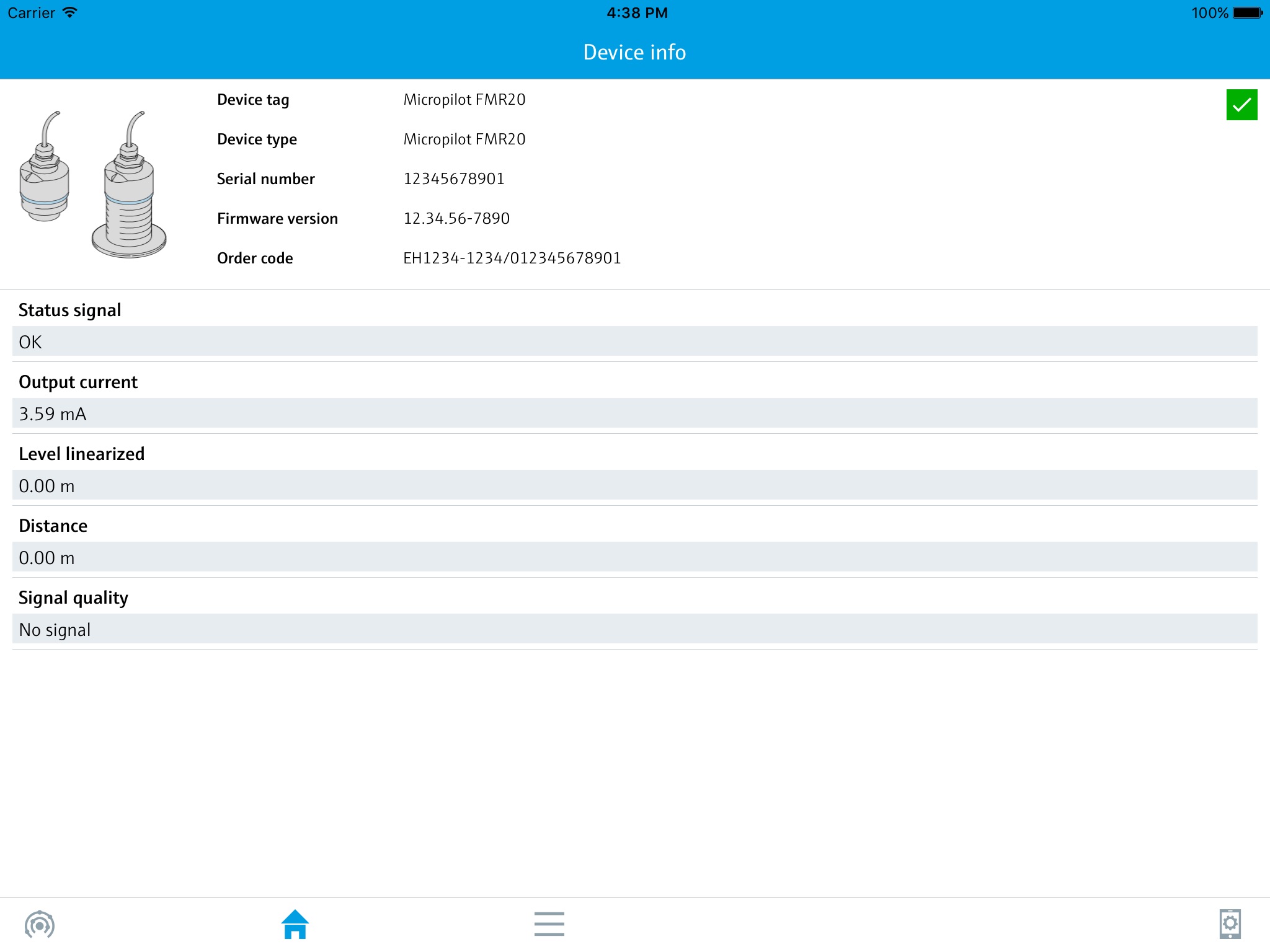Tap the Distance heading
Image resolution: width=1270 pixels, height=952 pixels.
pyautogui.click(x=53, y=526)
